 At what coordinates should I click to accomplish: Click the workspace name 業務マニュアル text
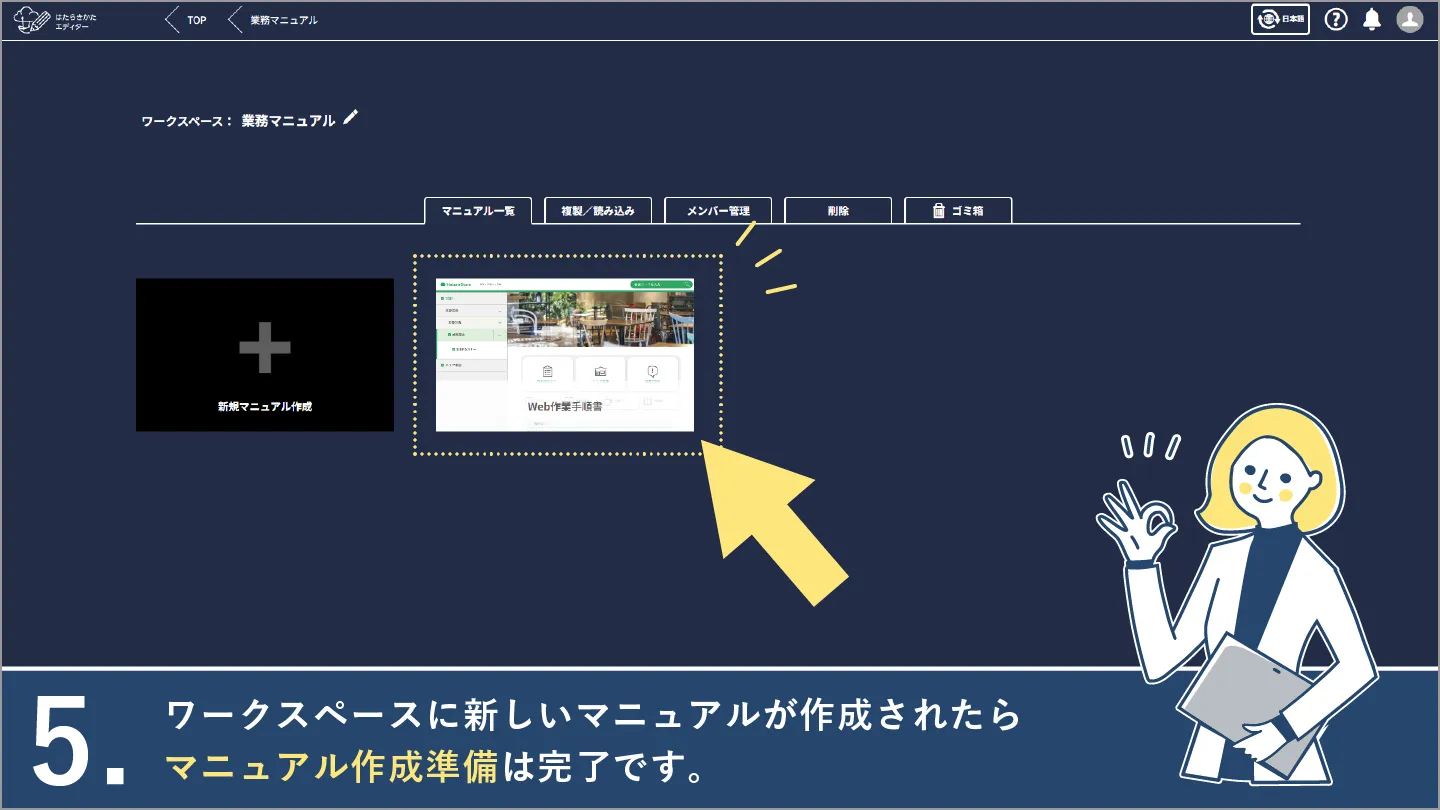(288, 121)
